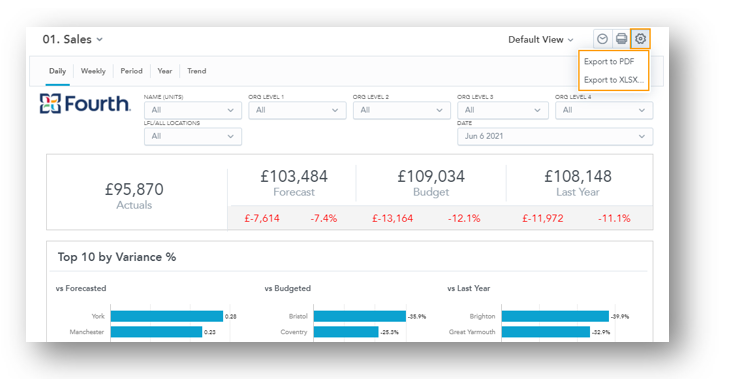Open the LFL/All Locations dropdown
The width and height of the screenshot is (731, 379).
pos(193,137)
